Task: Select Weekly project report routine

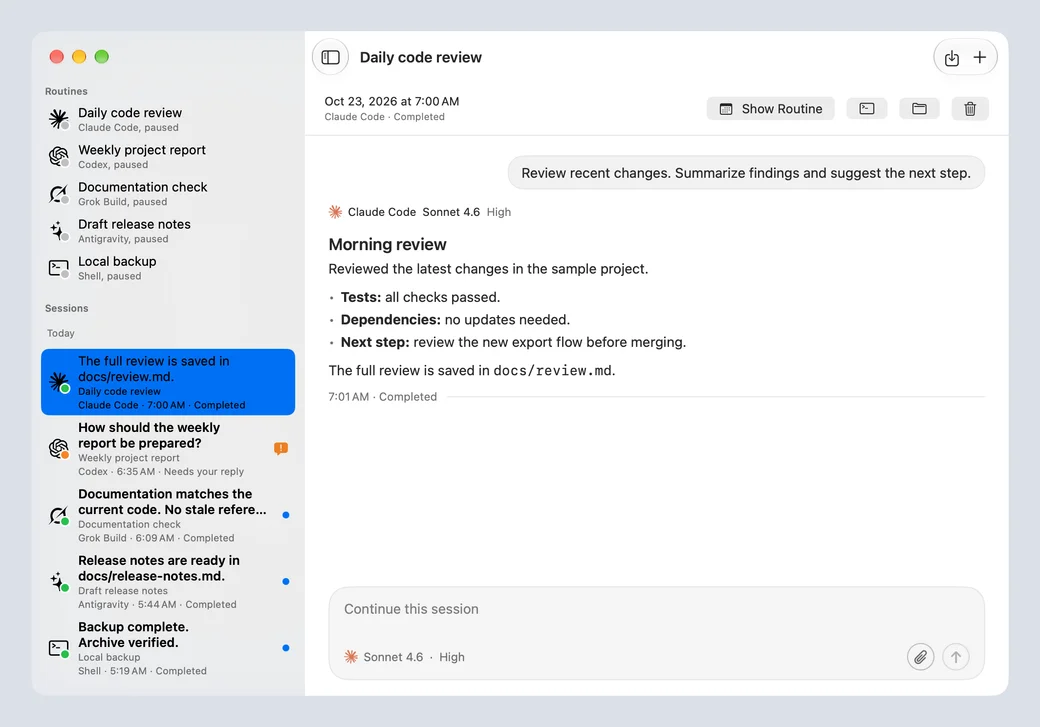Action: (x=168, y=157)
